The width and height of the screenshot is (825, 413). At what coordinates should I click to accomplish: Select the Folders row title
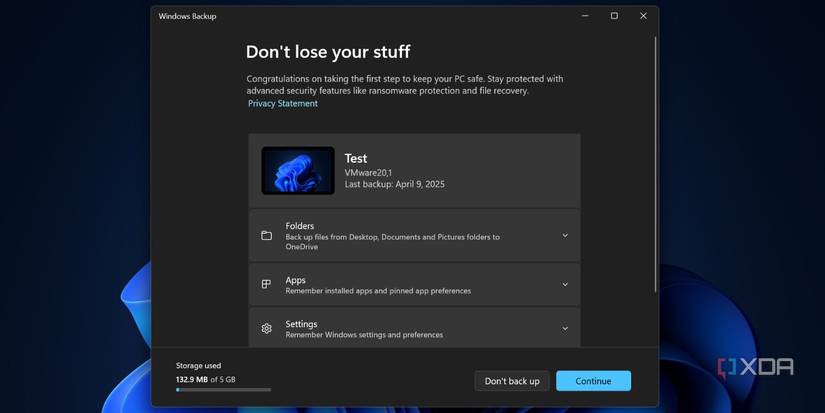300,226
